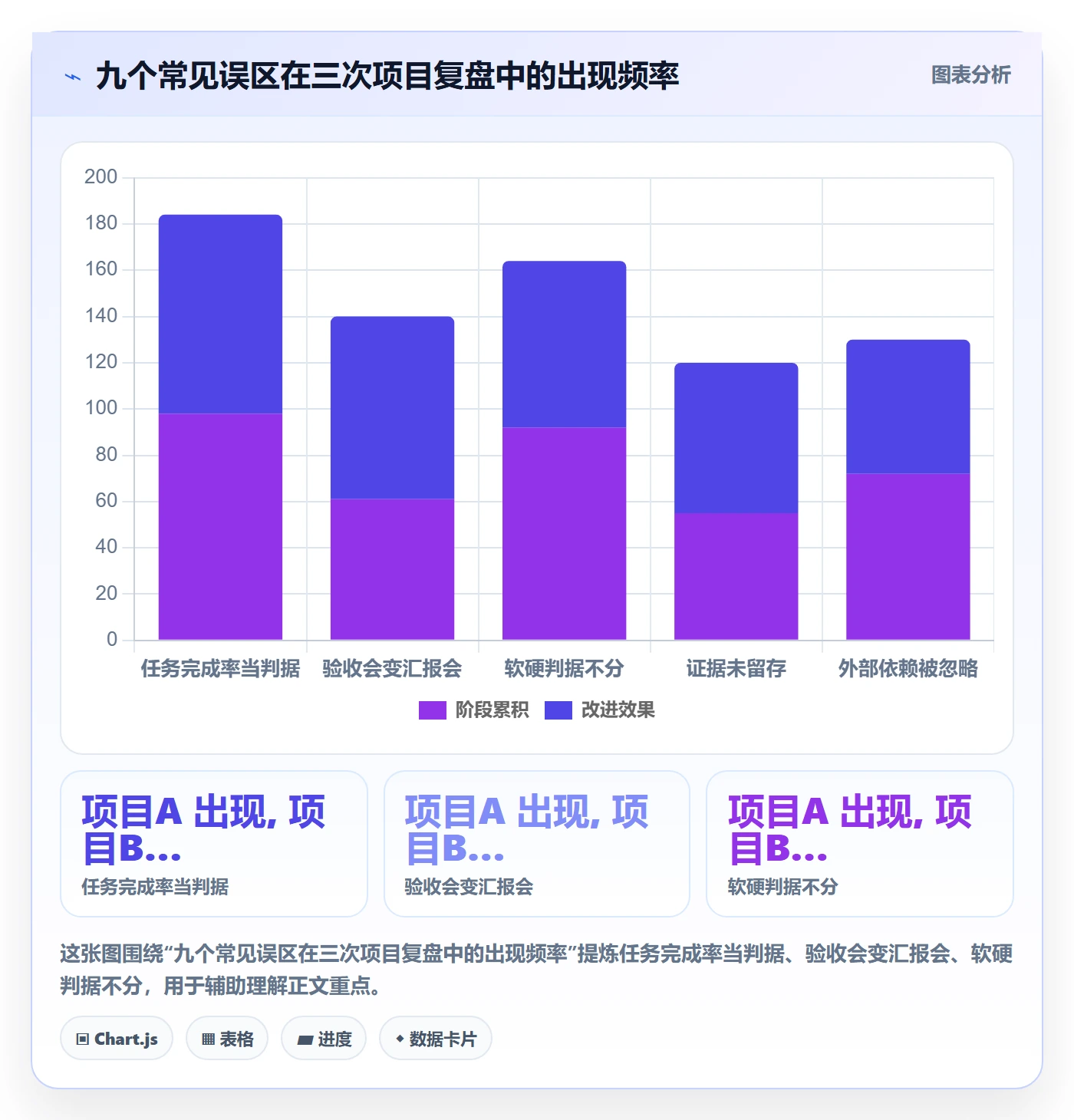Click the bar icon in 进度 chip
Viewport: 1074px width, 1120px height.
tap(305, 1040)
